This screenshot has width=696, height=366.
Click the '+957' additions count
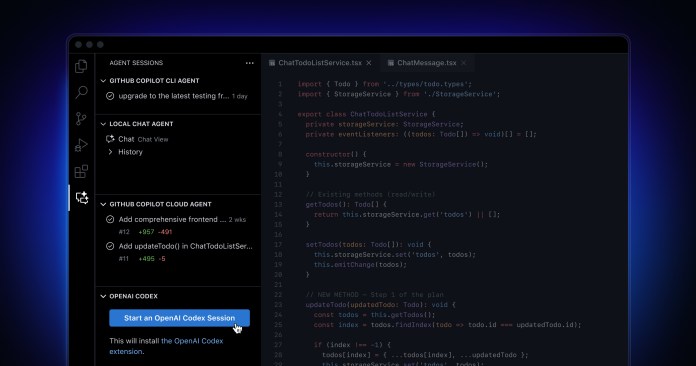(x=146, y=232)
